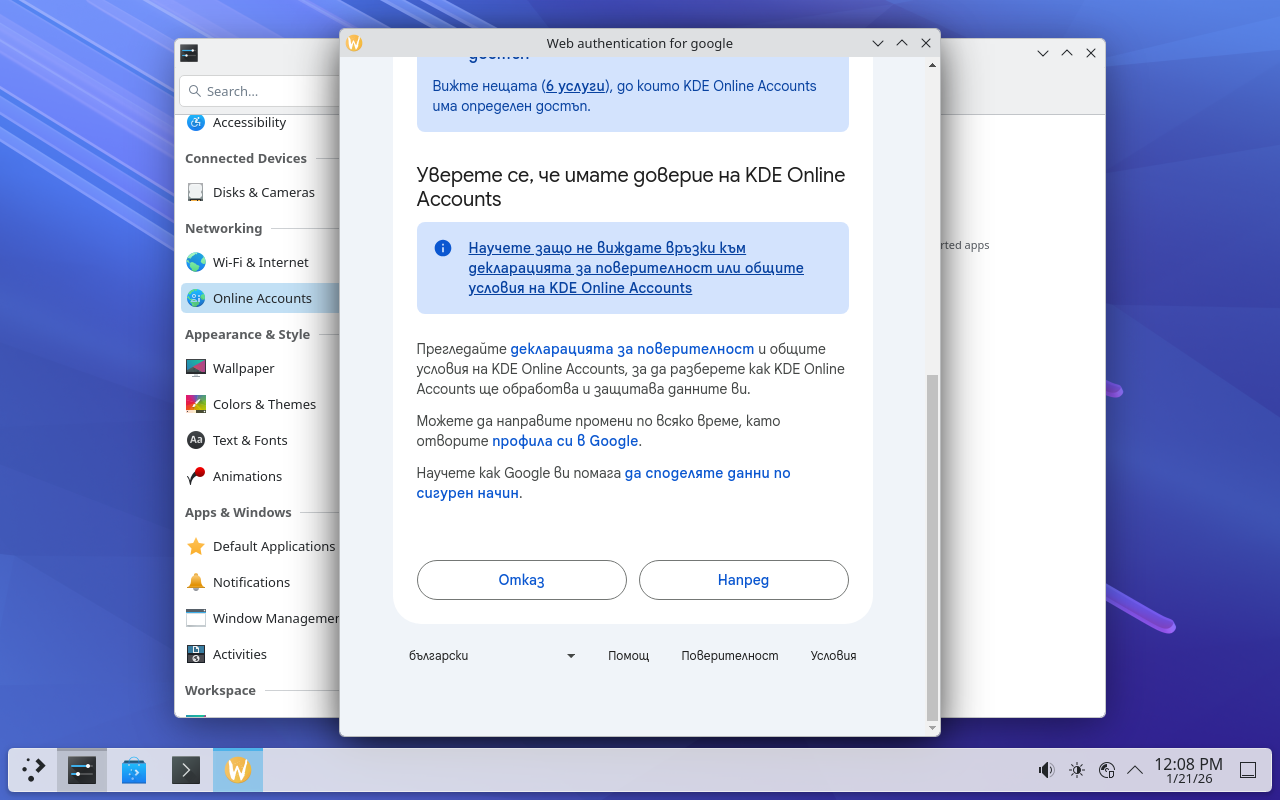The width and height of the screenshot is (1280, 800).
Task: Click the Напред button
Action: click(x=743, y=580)
